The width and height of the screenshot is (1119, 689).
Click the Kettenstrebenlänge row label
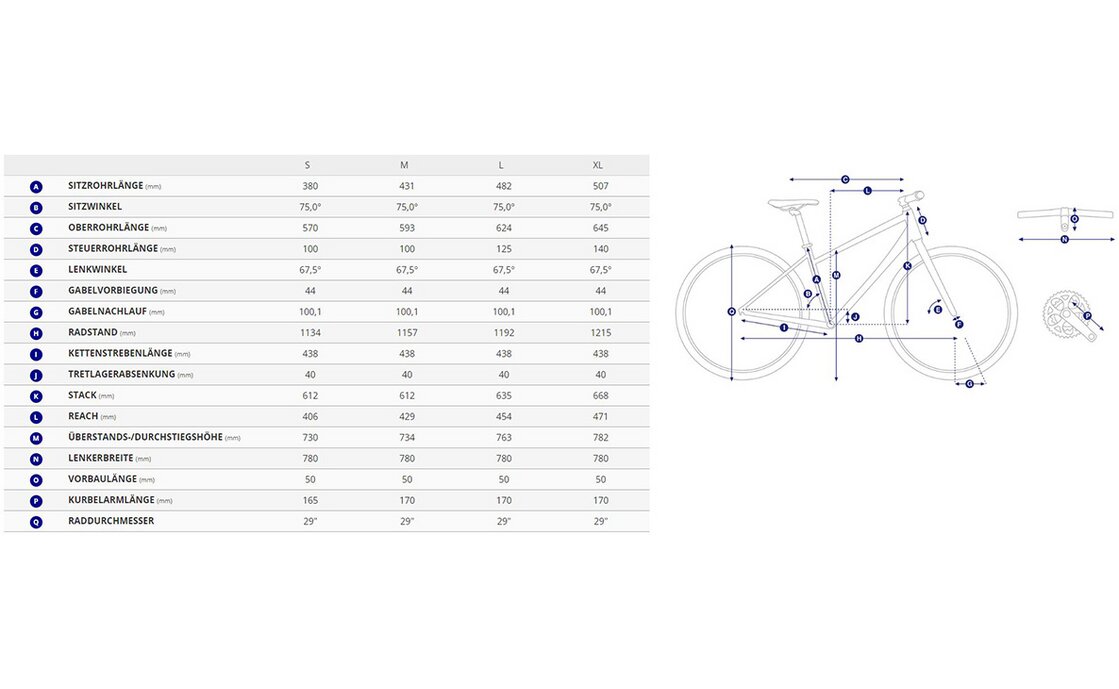pyautogui.click(x=120, y=354)
